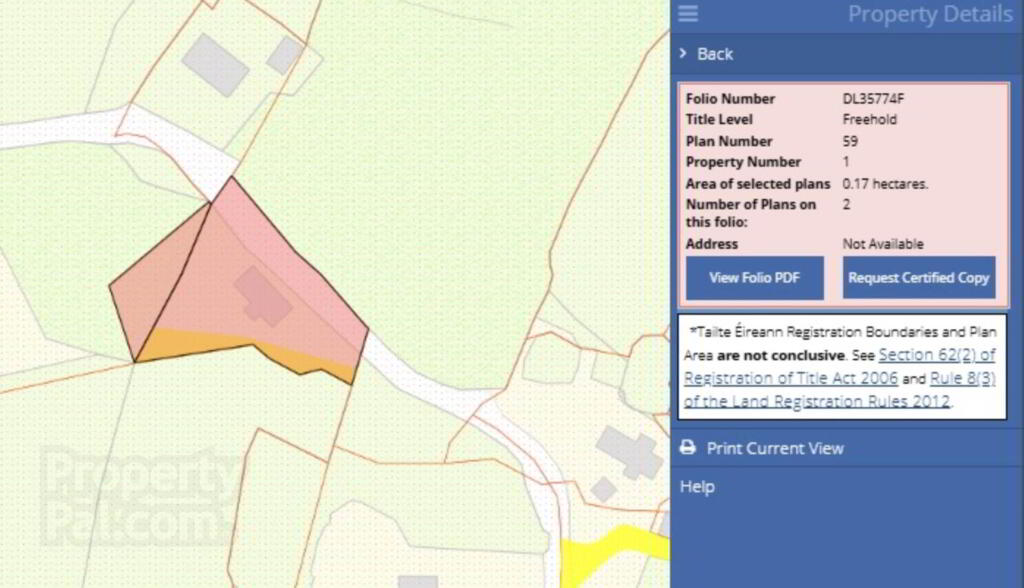The image size is (1024, 588).
Task: Select Print Current View
Action: (x=775, y=448)
